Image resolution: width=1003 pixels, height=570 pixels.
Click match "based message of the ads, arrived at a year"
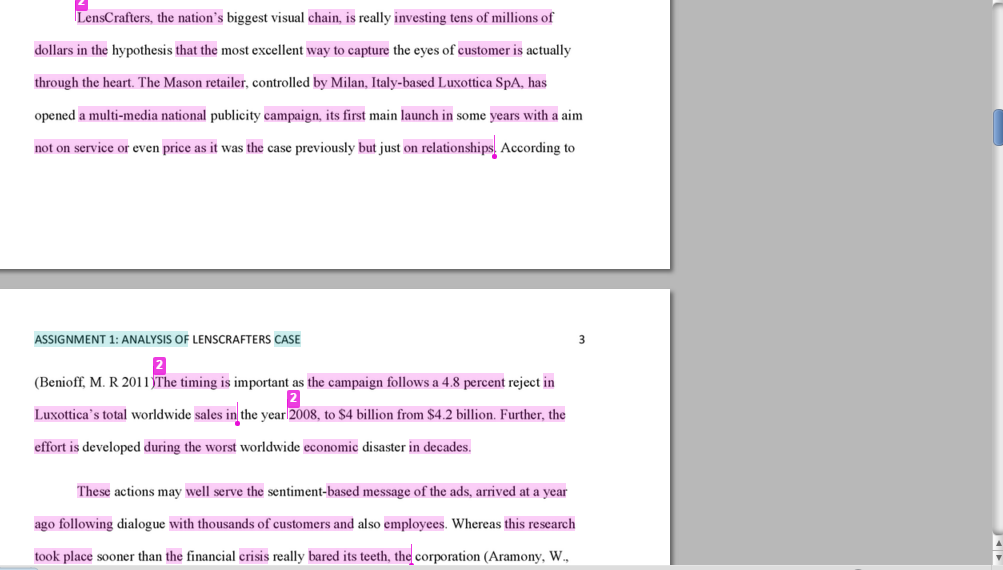[447, 491]
